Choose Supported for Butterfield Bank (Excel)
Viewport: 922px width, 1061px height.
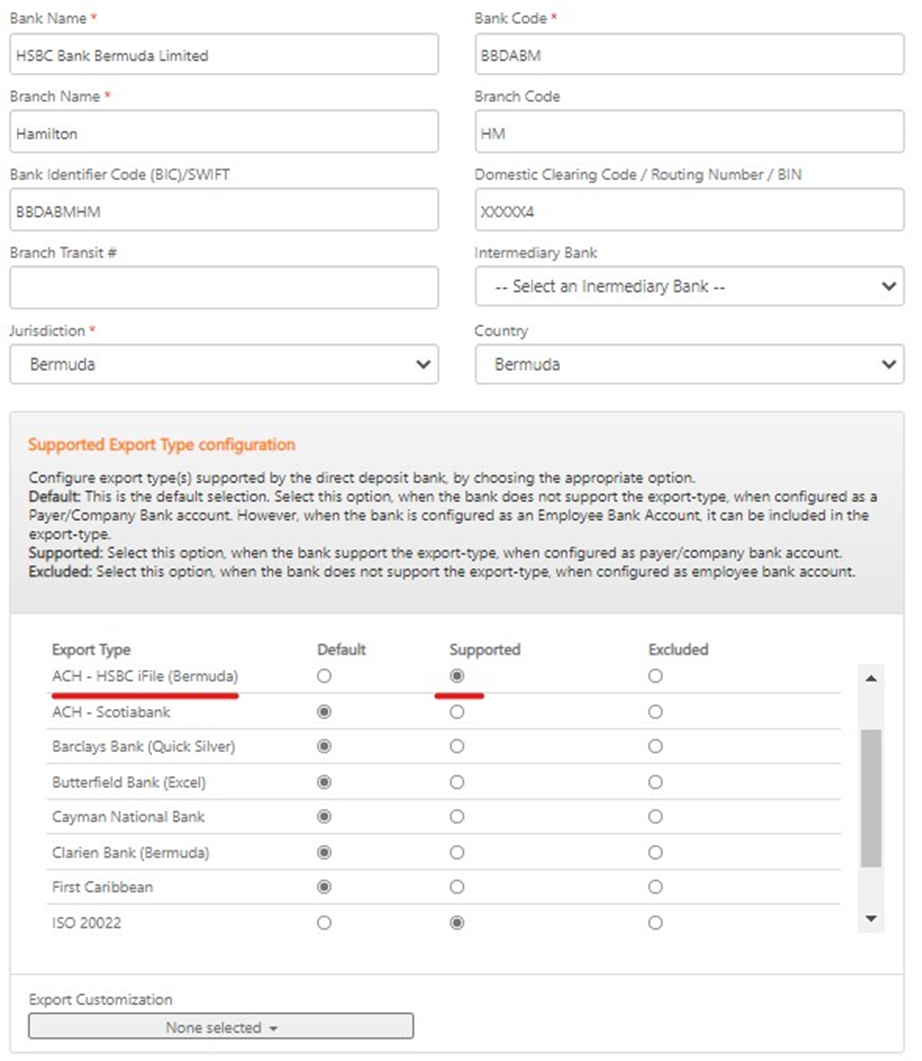[x=457, y=782]
